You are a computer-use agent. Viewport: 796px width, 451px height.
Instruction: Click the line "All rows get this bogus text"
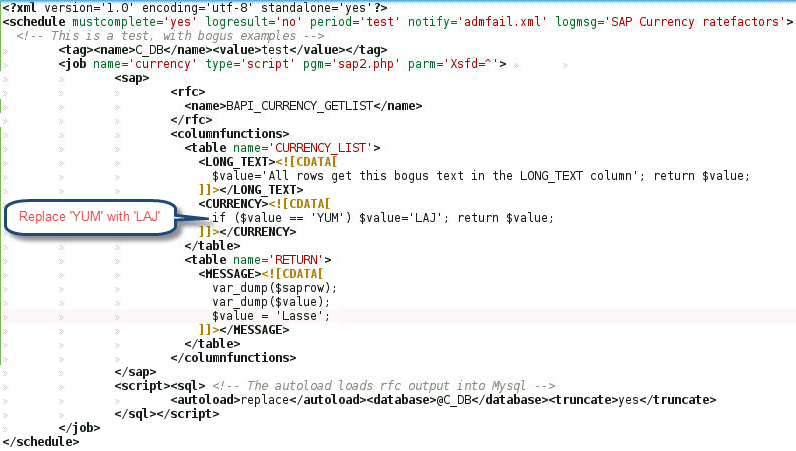(x=481, y=176)
